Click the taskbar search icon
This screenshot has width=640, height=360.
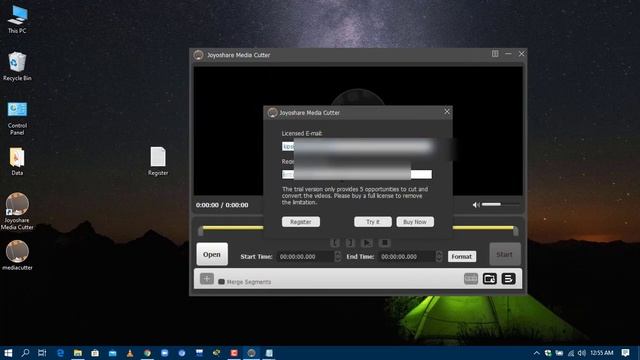pos(25,353)
